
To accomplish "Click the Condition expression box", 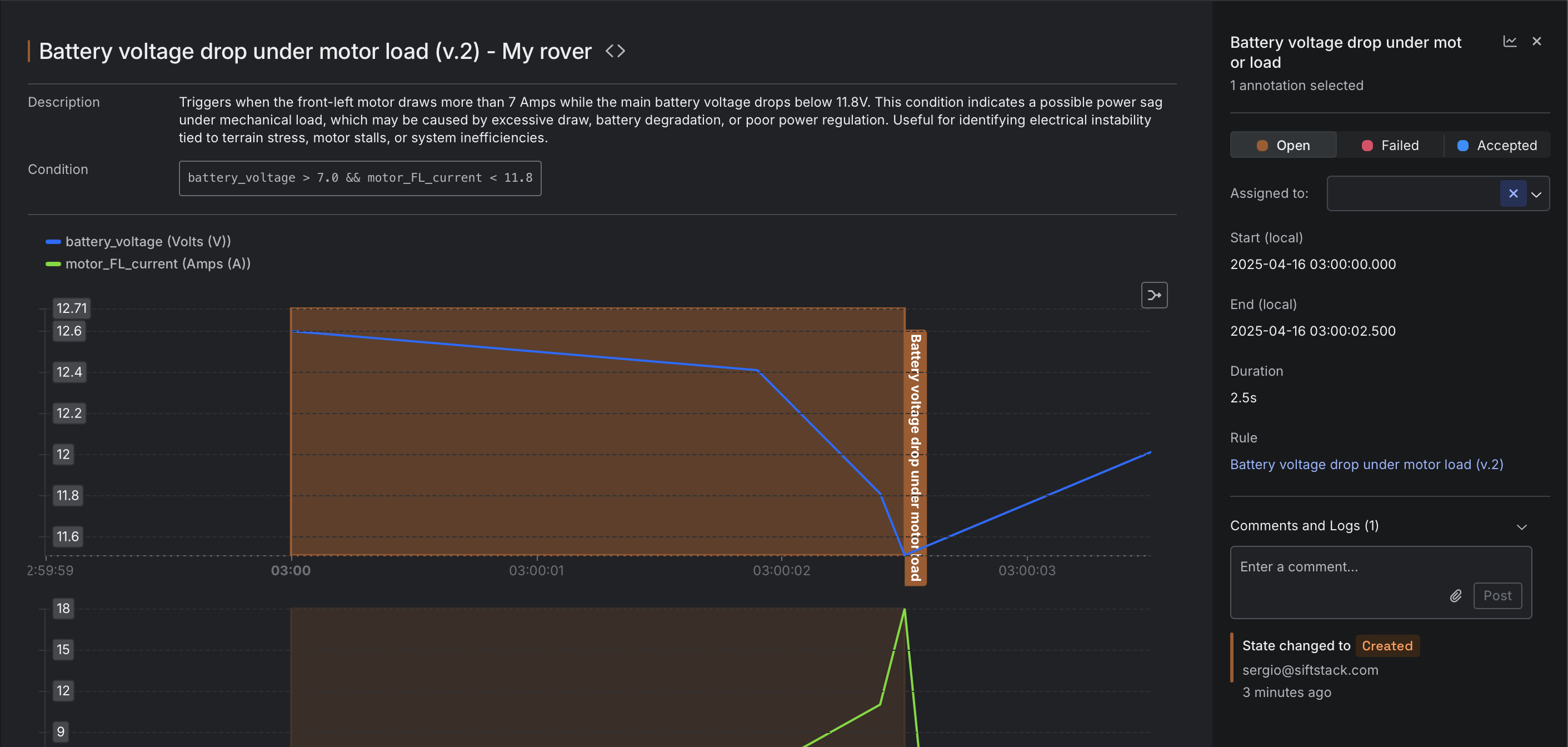I will tap(359, 178).
